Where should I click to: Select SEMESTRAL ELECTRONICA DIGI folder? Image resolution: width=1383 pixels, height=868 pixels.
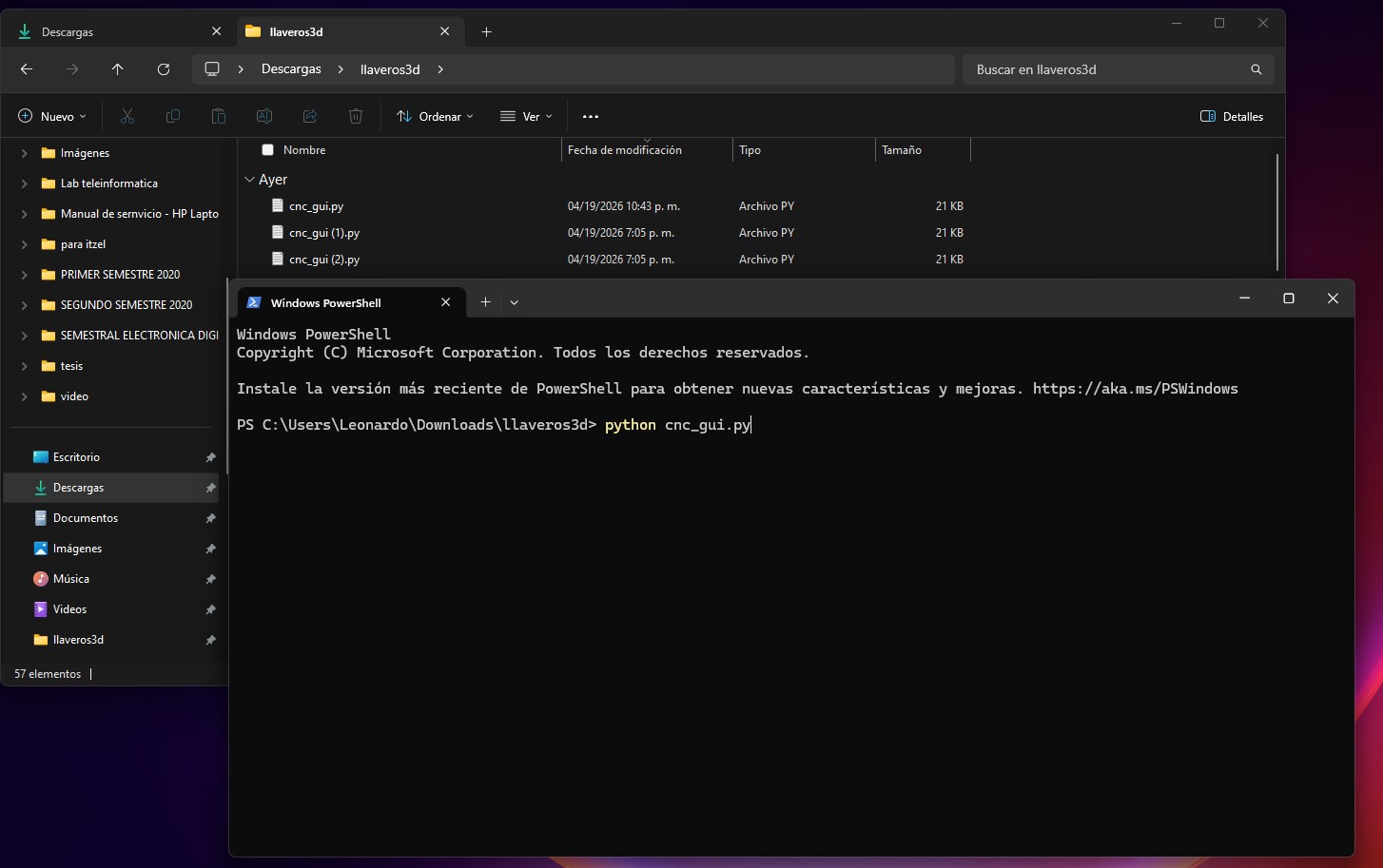pyautogui.click(x=139, y=336)
